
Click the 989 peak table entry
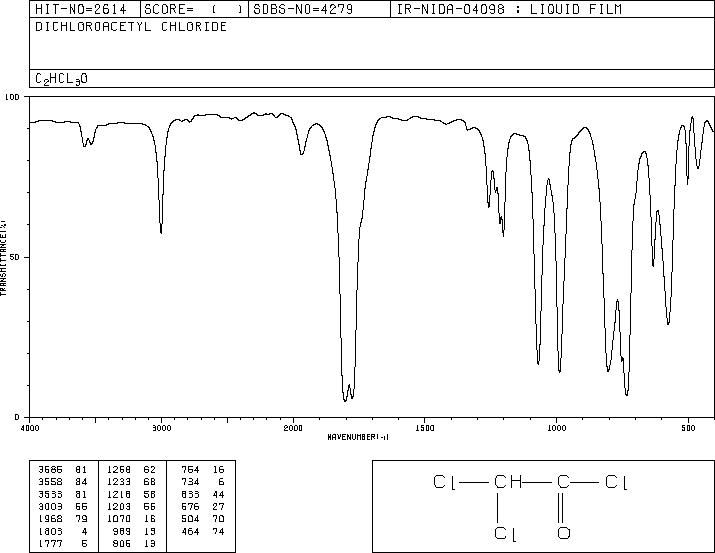click(x=134, y=532)
